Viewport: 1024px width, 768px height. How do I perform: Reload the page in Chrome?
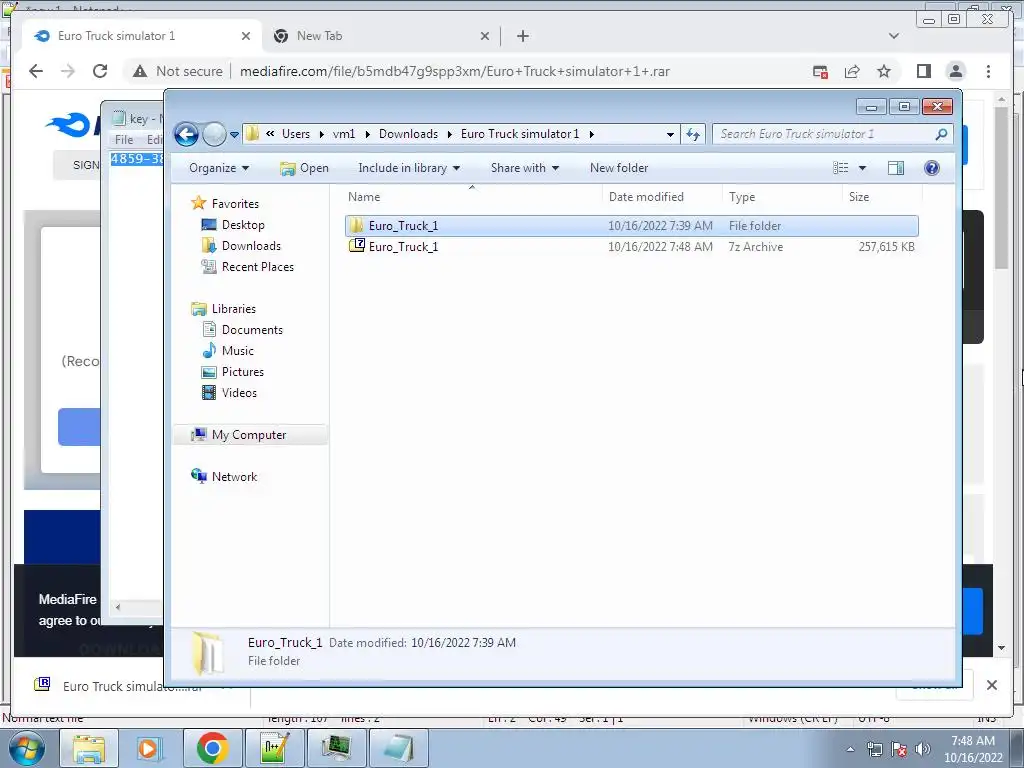tap(100, 71)
